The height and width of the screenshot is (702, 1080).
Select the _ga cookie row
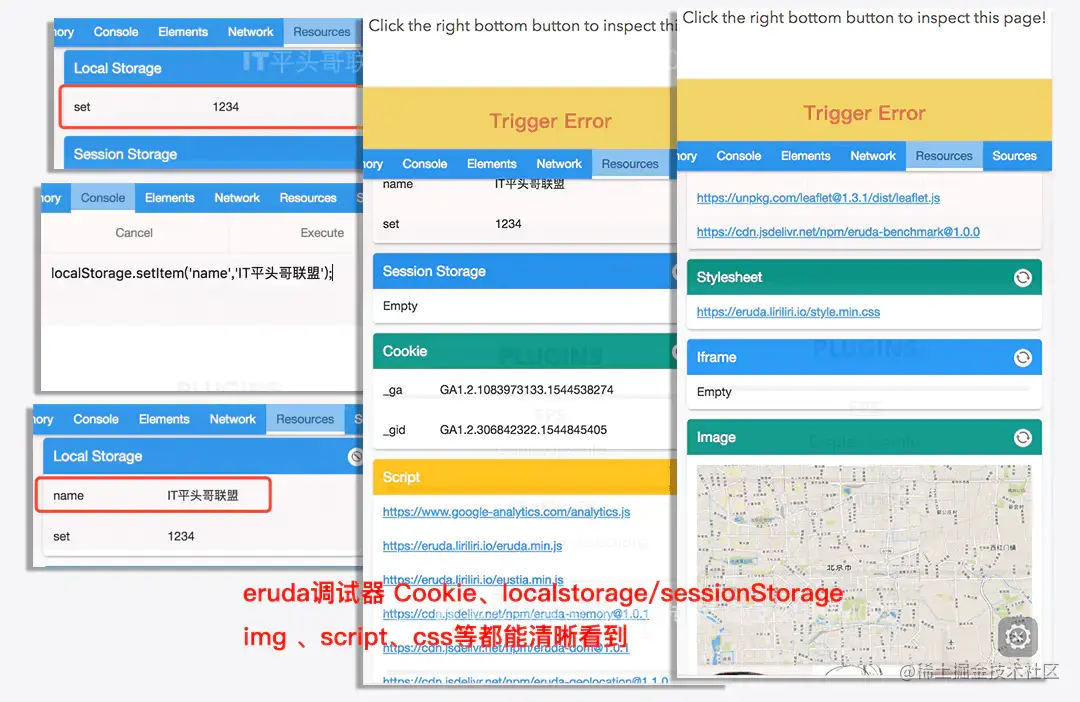pos(525,390)
